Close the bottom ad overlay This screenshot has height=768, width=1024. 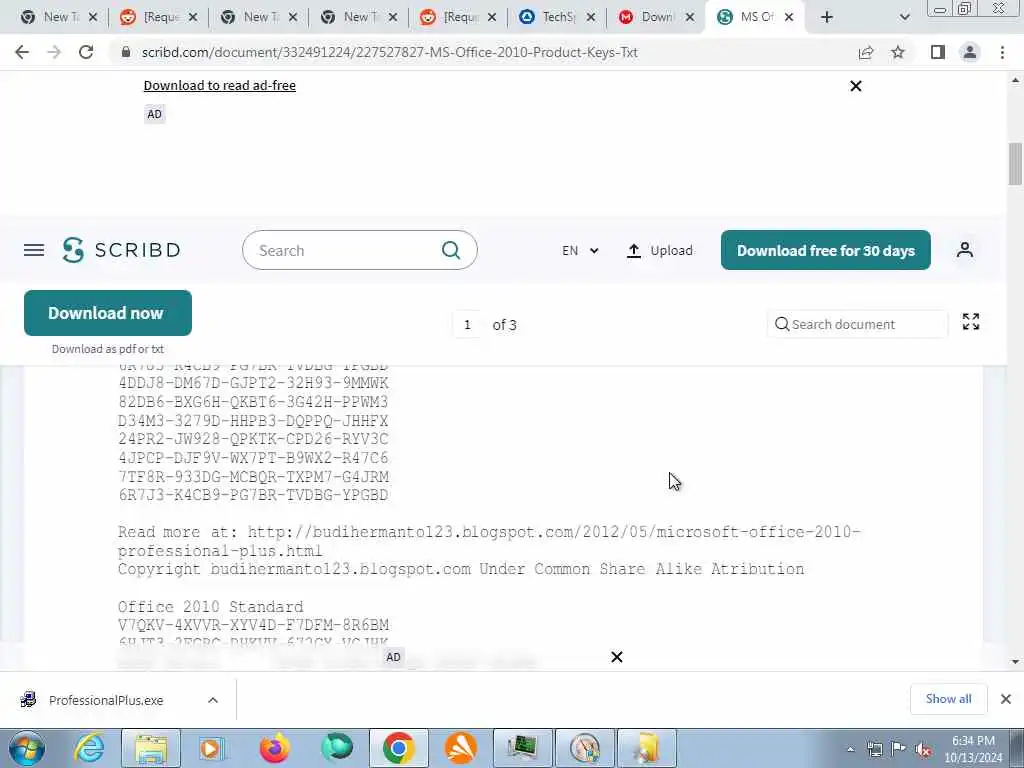click(x=616, y=657)
